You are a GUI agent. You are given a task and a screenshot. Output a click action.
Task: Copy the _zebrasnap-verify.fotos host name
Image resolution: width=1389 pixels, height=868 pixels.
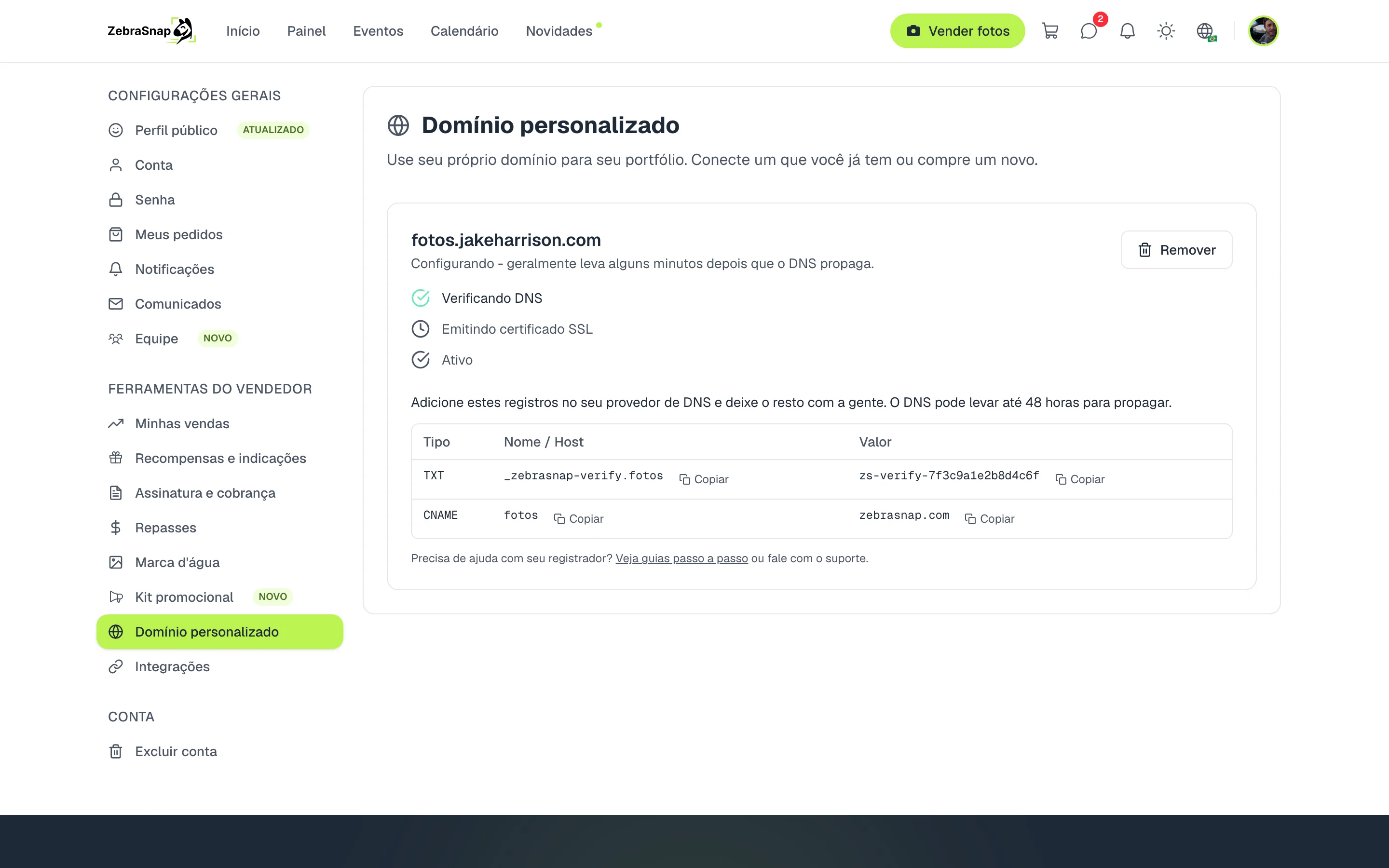coord(704,479)
